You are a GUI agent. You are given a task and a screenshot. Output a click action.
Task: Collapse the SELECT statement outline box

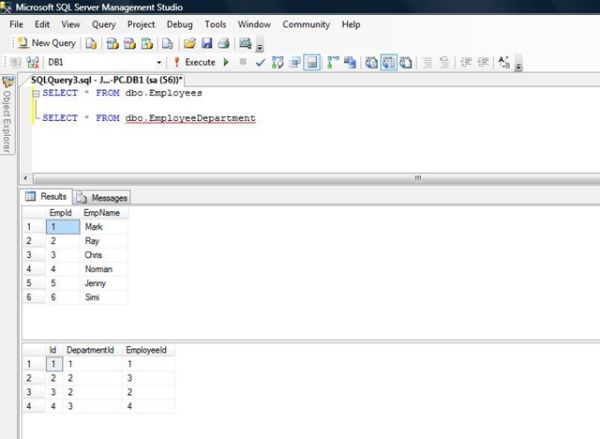[36, 93]
